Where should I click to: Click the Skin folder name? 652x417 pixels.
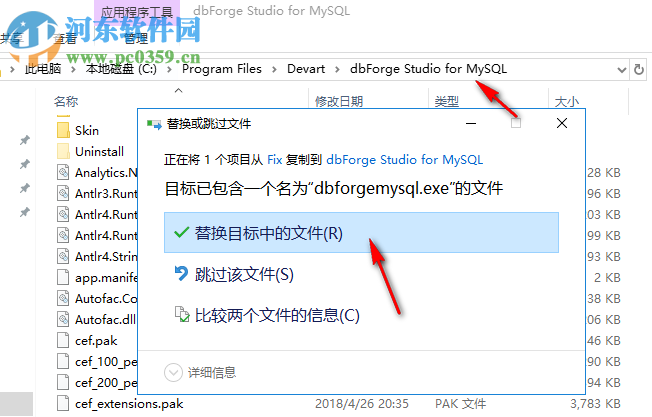pyautogui.click(x=87, y=131)
